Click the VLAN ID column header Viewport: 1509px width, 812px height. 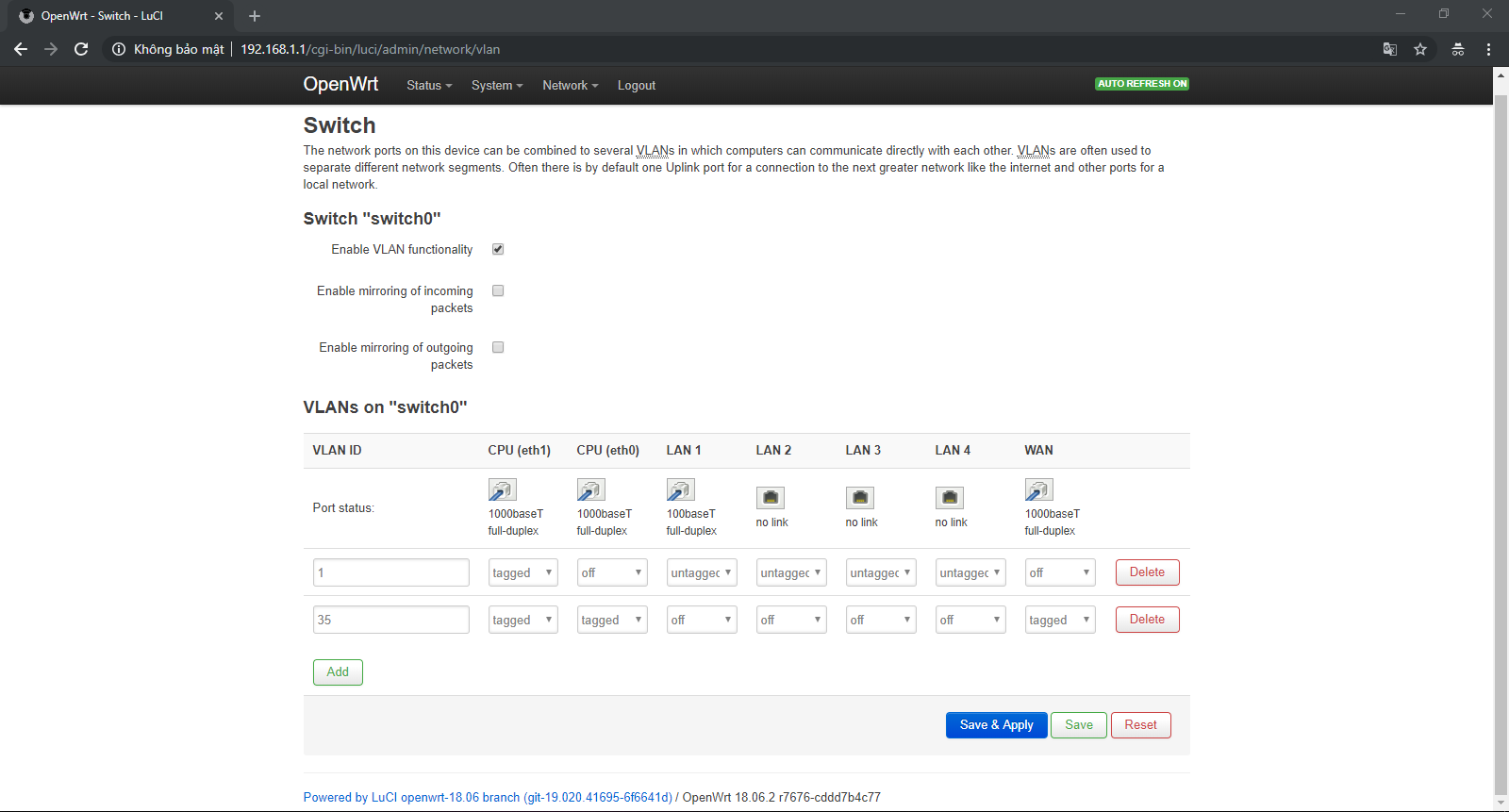(337, 451)
